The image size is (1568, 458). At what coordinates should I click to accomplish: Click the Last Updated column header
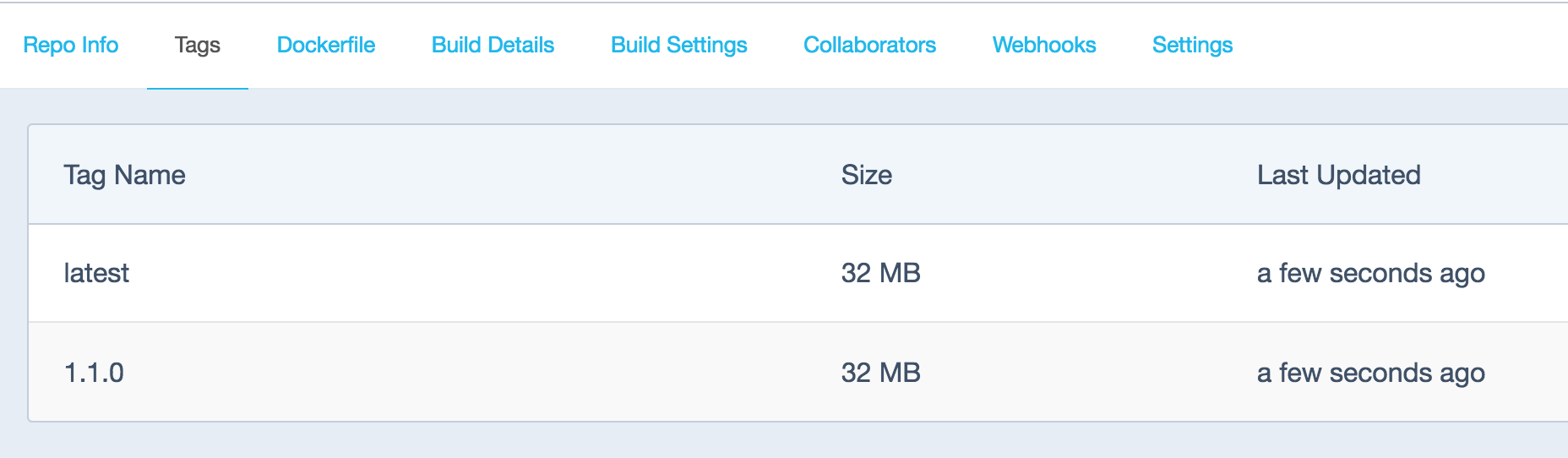pos(1338,175)
